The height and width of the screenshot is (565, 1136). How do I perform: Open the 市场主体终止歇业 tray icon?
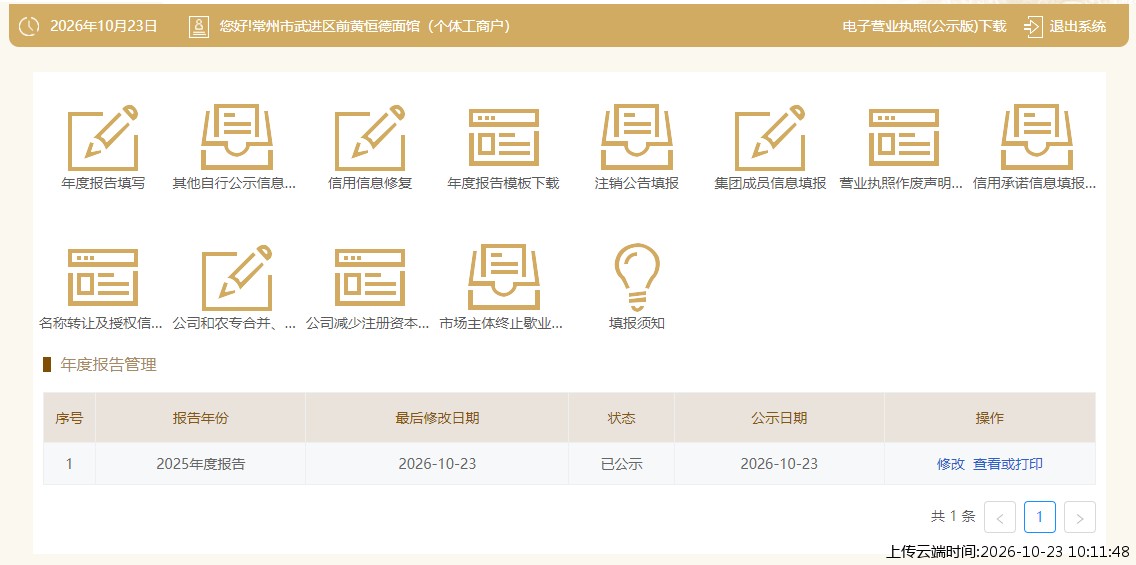coord(504,277)
